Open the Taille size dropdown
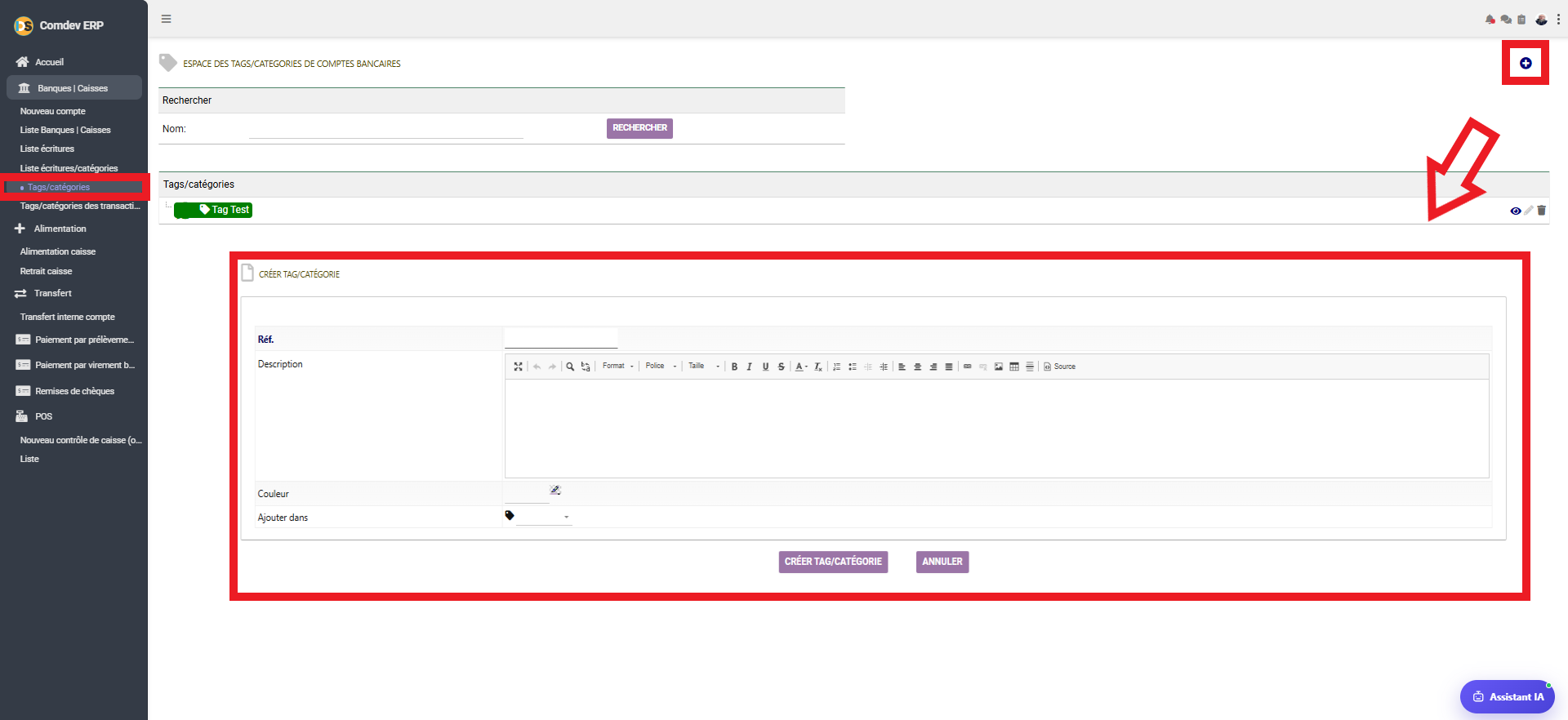 [x=703, y=366]
